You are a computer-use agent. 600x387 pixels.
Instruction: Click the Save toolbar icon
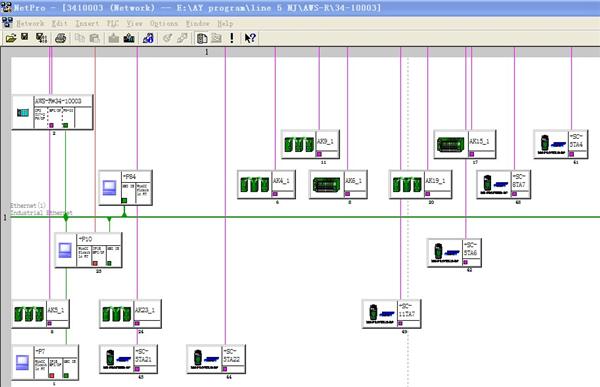pos(25,37)
